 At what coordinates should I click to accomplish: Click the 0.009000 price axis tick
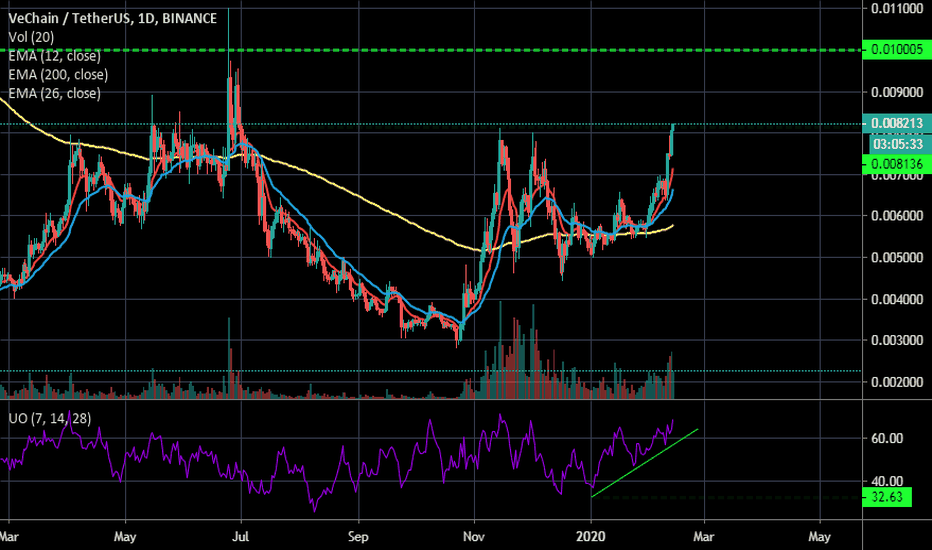point(897,92)
